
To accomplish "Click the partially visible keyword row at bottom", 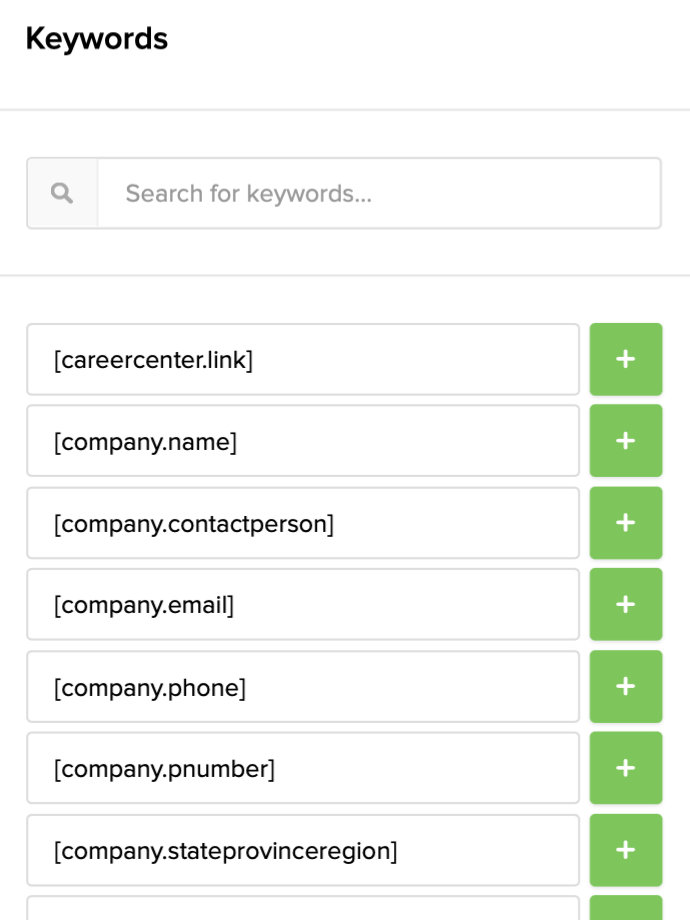I will pyautogui.click(x=300, y=912).
